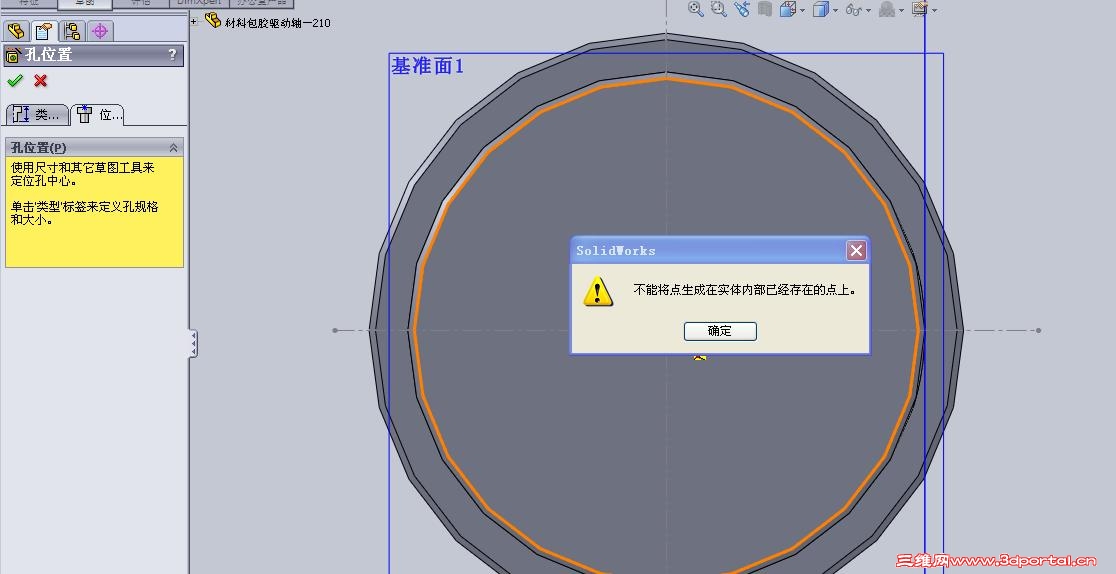Image resolution: width=1116 pixels, height=574 pixels.
Task: Switch to the 类... (Type) tab
Action: pos(37,114)
